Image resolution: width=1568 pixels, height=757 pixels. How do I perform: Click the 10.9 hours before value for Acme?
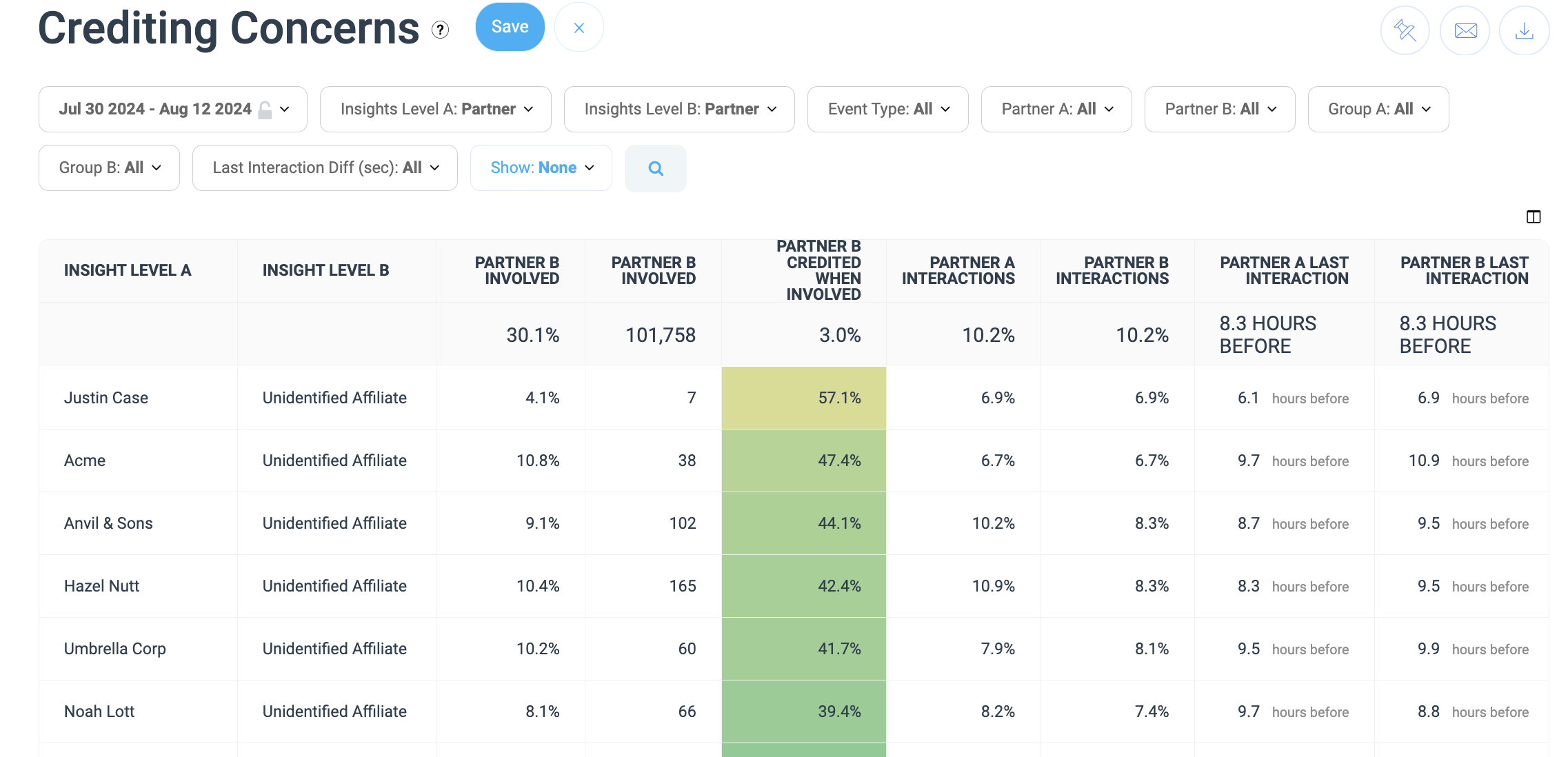point(1469,461)
